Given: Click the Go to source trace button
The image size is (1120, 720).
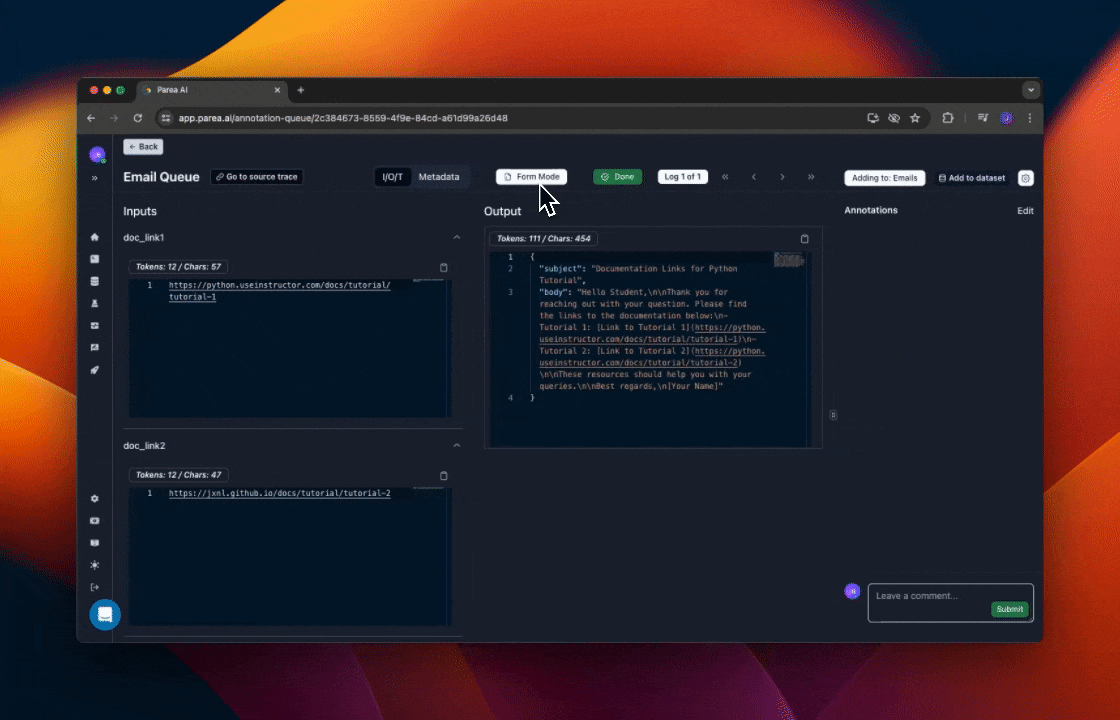Looking at the screenshot, I should [256, 177].
